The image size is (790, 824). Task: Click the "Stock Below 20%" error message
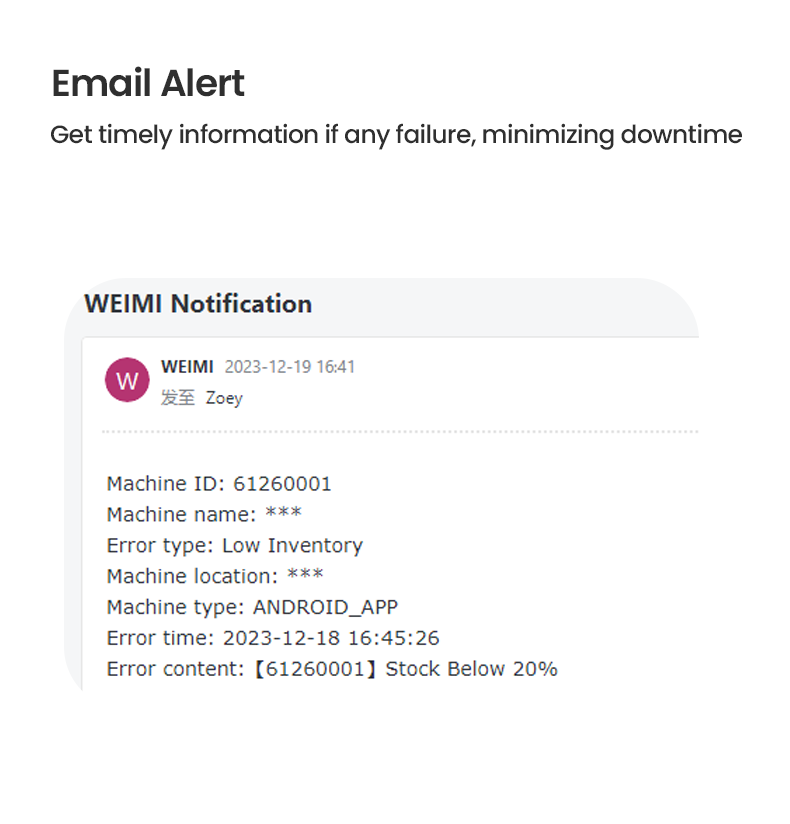point(471,669)
